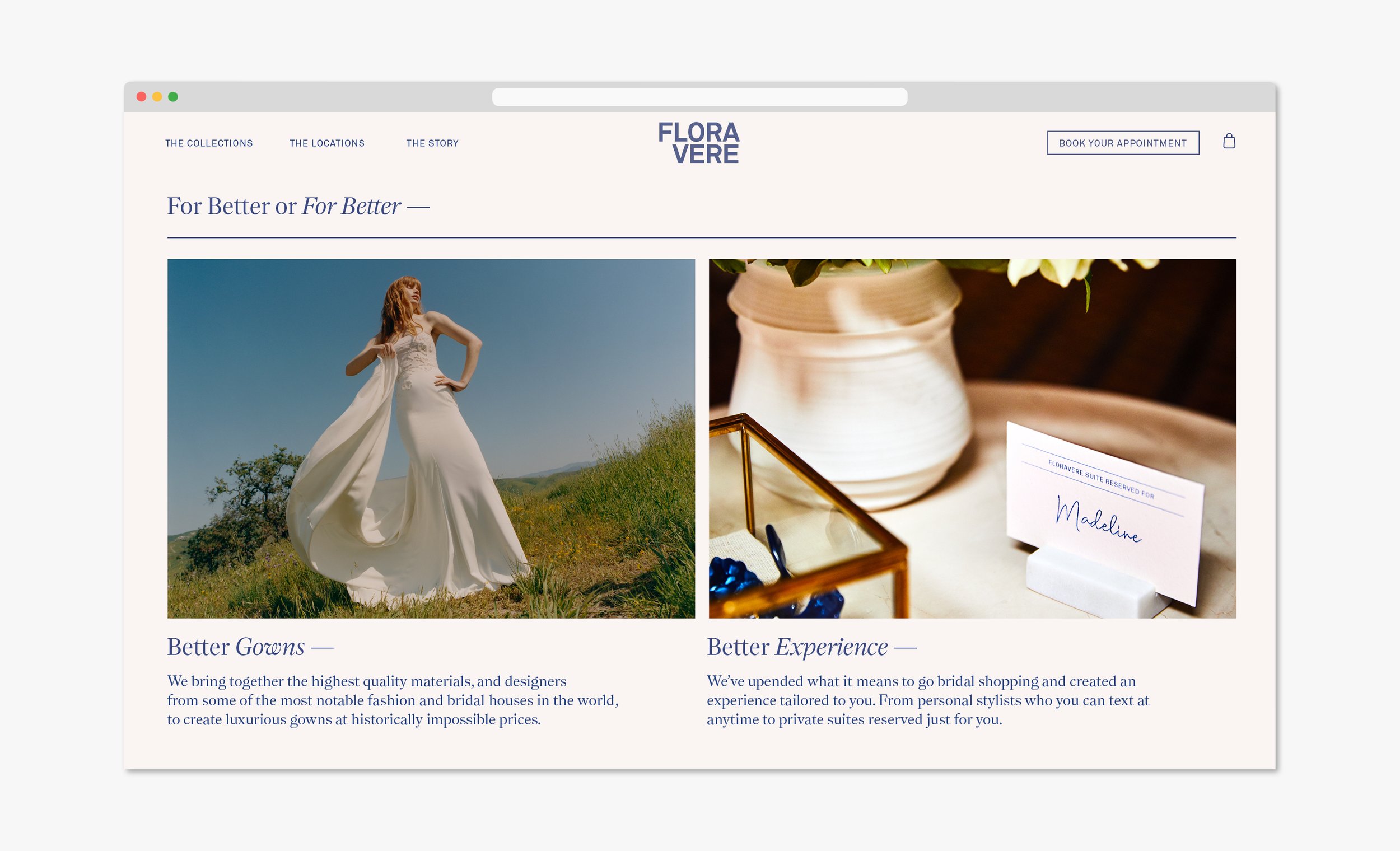Open the shopping bag icon
This screenshot has width=1400, height=851.
[x=1229, y=142]
